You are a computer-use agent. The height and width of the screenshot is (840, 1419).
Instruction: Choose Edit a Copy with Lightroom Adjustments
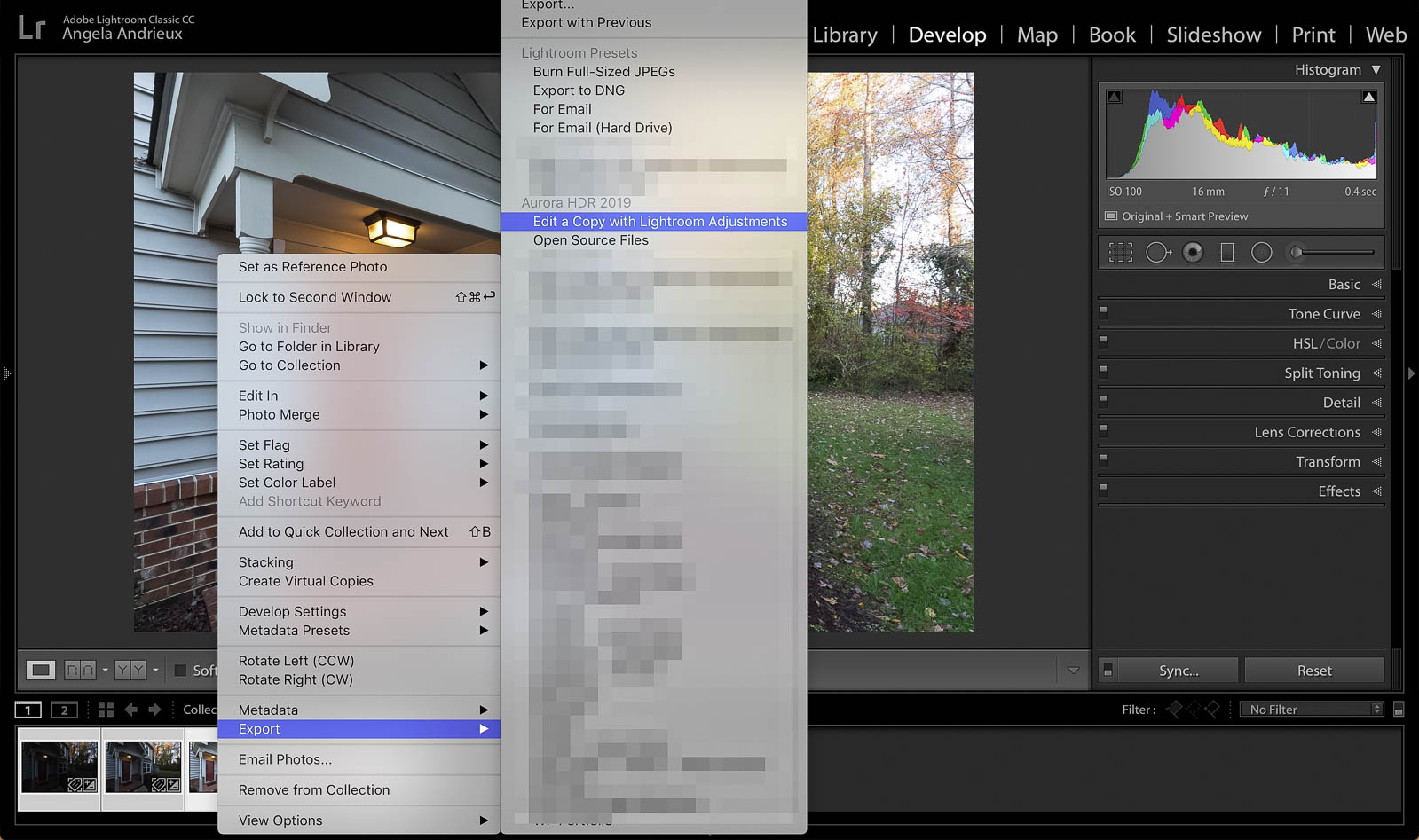click(x=659, y=222)
